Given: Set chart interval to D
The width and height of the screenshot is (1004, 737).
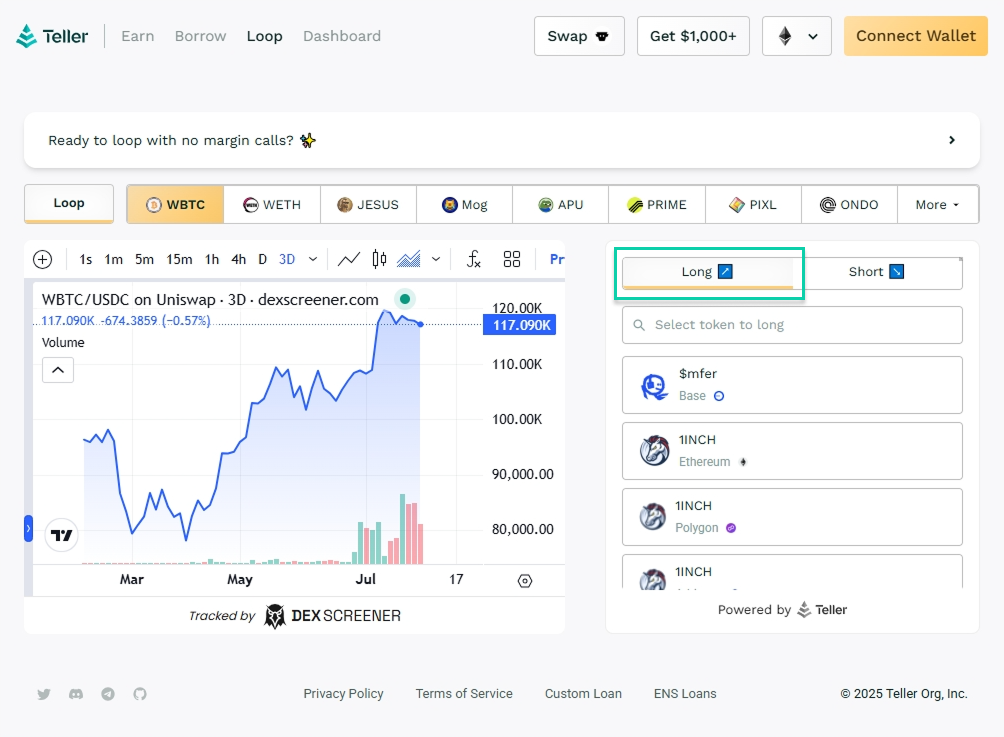Looking at the screenshot, I should [x=263, y=259].
